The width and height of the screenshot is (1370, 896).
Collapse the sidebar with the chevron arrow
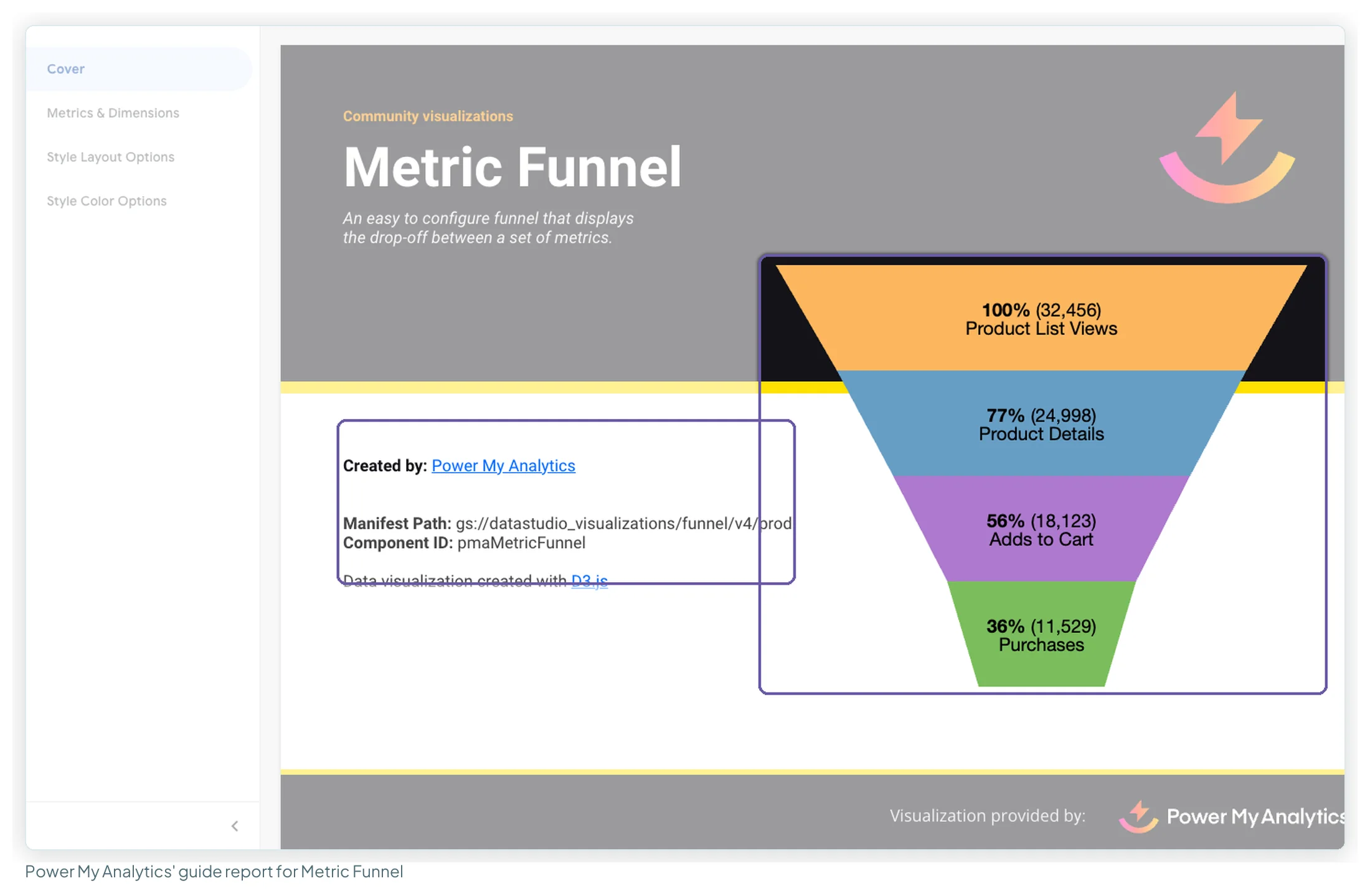click(235, 826)
